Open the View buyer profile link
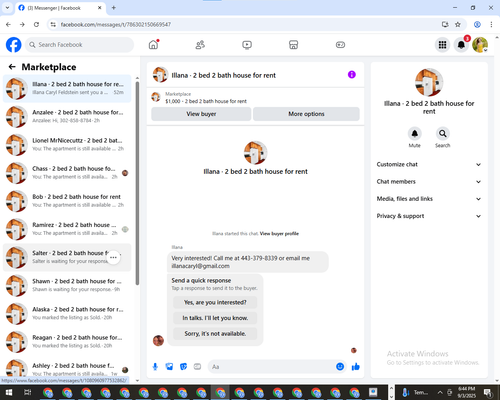This screenshot has width=500, height=400. pyautogui.click(x=279, y=234)
